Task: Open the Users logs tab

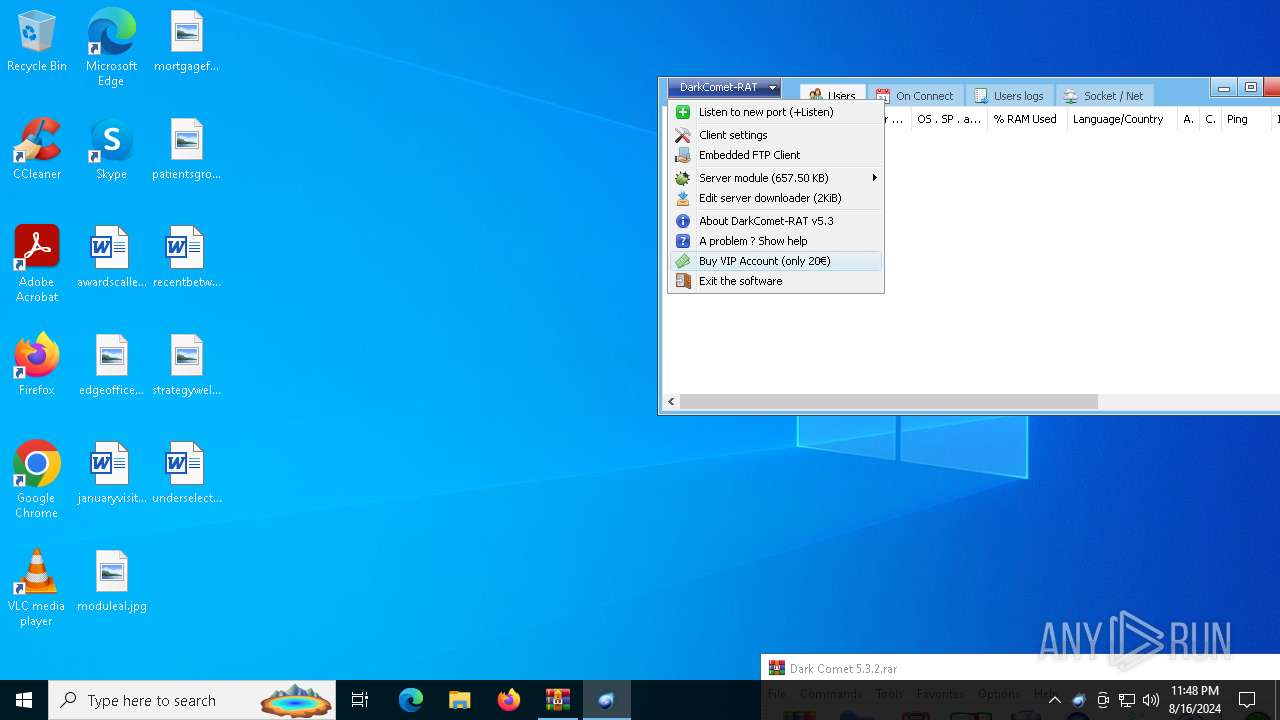Action: 1009,96
